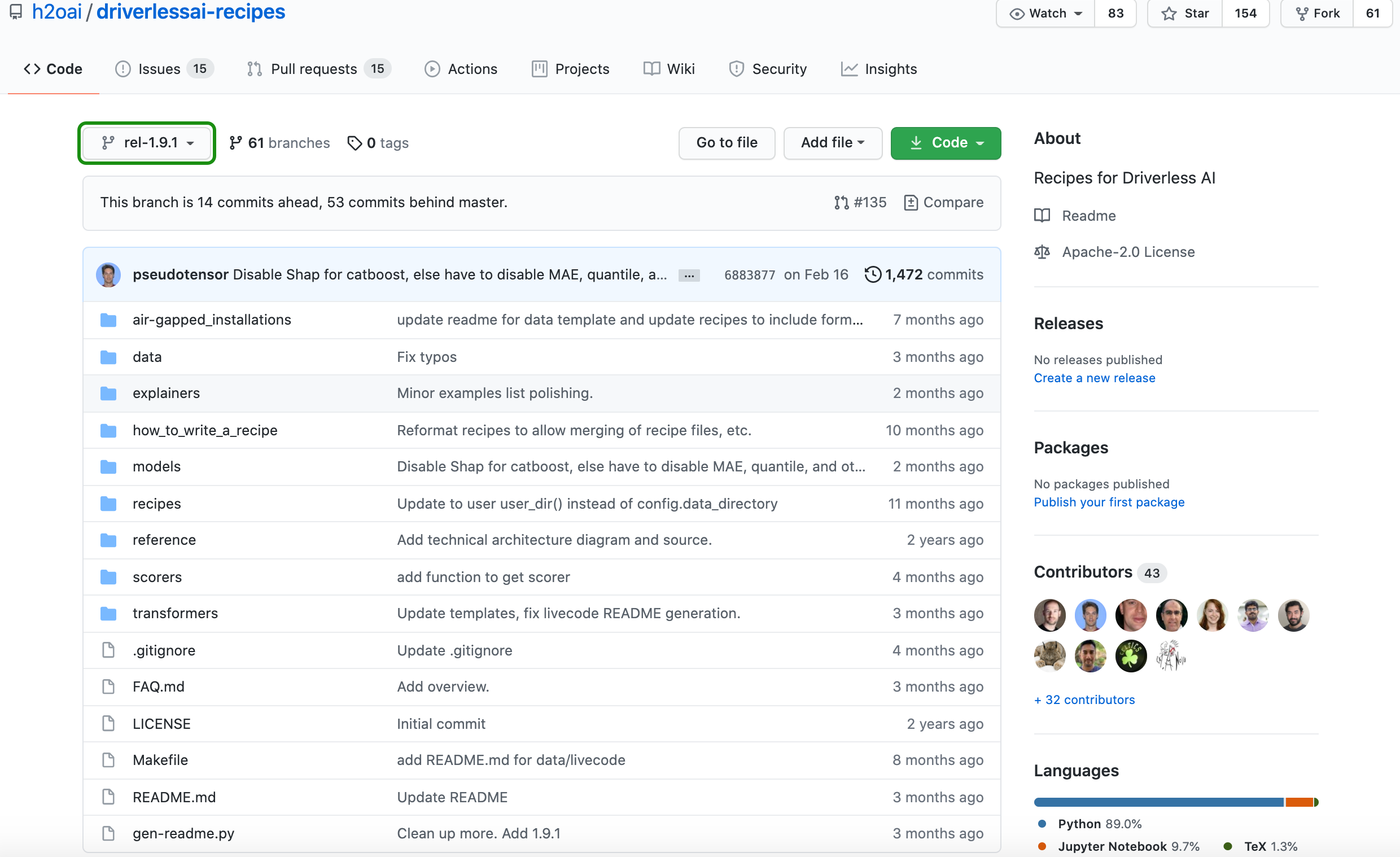
Task: Open Jupyter Notebook 9.7% language link
Action: [1119, 846]
